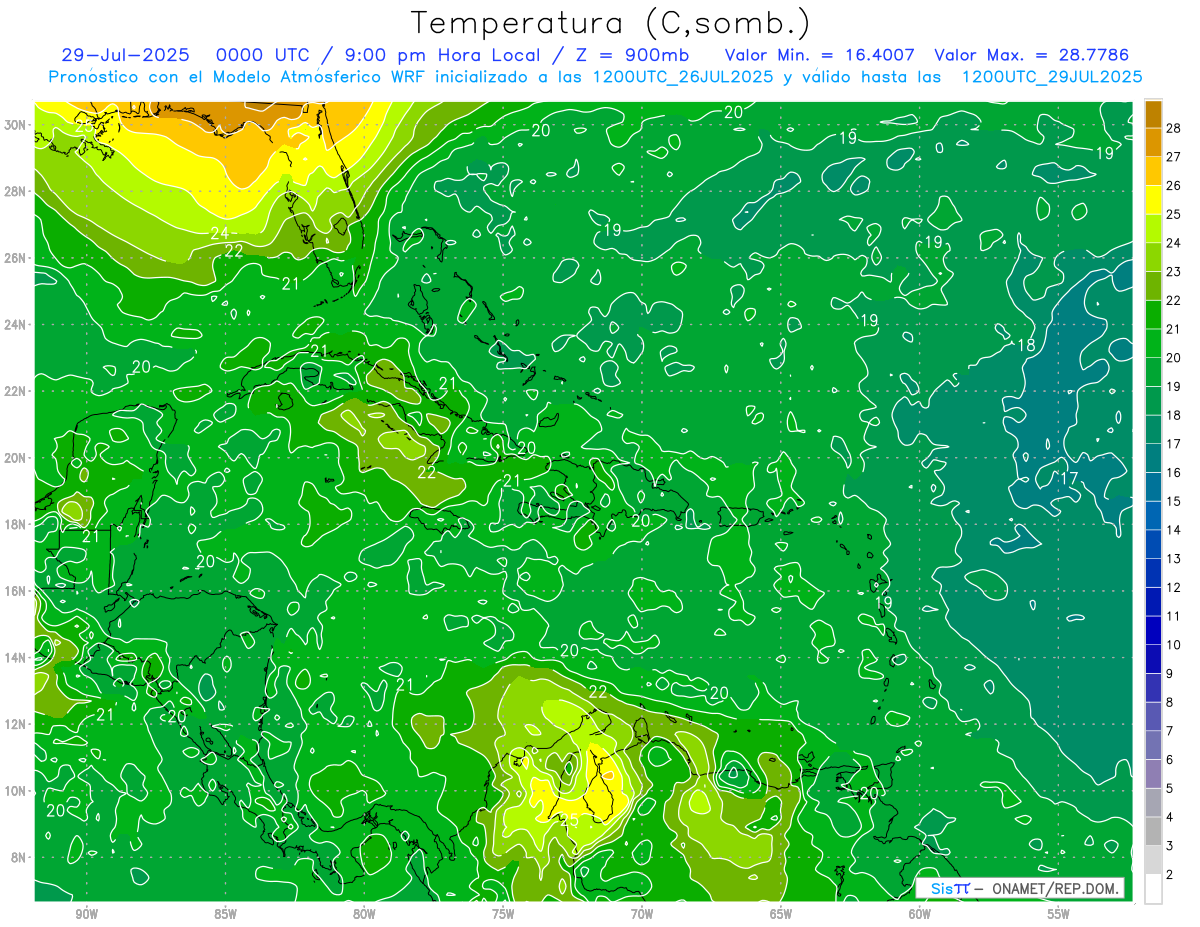This screenshot has height=927, width=1200.
Task: Click the contour label 24 near Florida
Action: [220, 234]
